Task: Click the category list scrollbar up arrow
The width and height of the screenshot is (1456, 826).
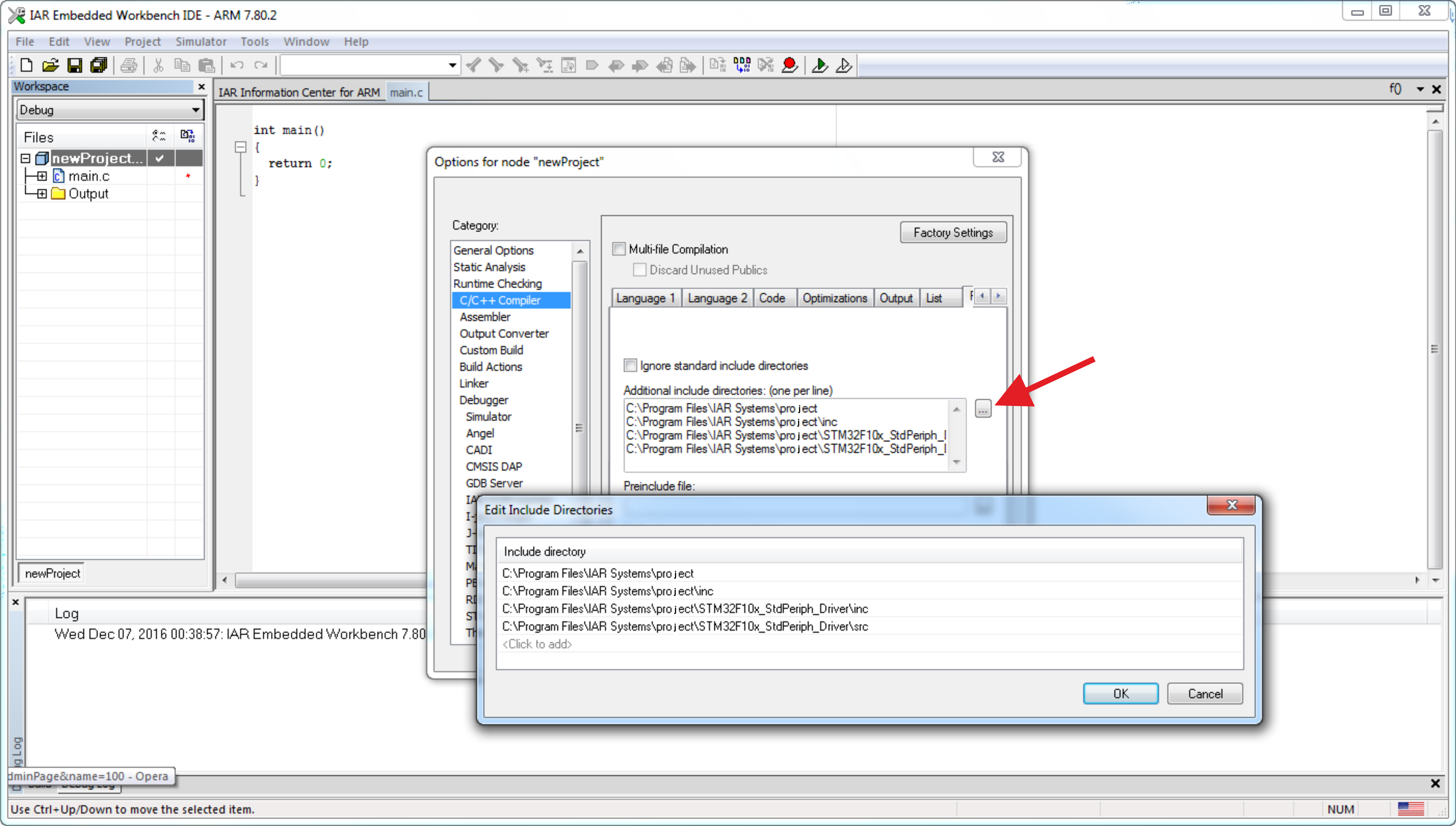Action: coord(579,251)
